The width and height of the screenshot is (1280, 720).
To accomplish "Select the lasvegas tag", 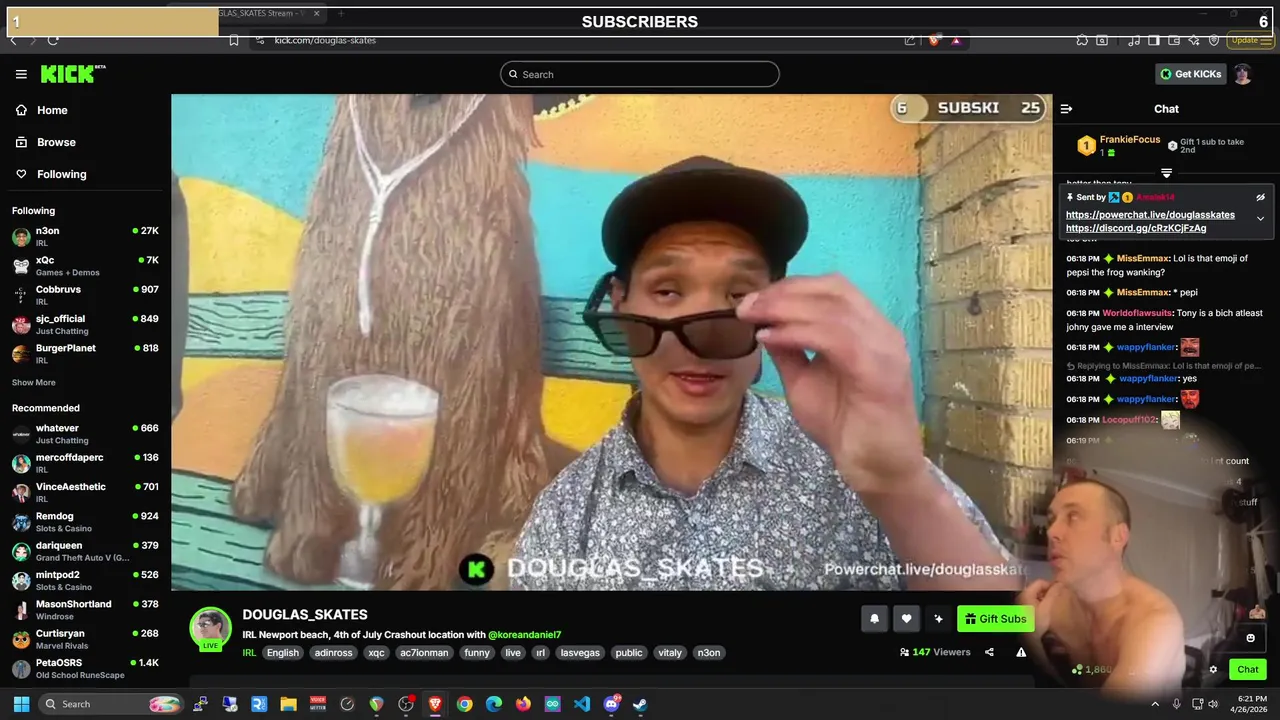I will click(580, 653).
